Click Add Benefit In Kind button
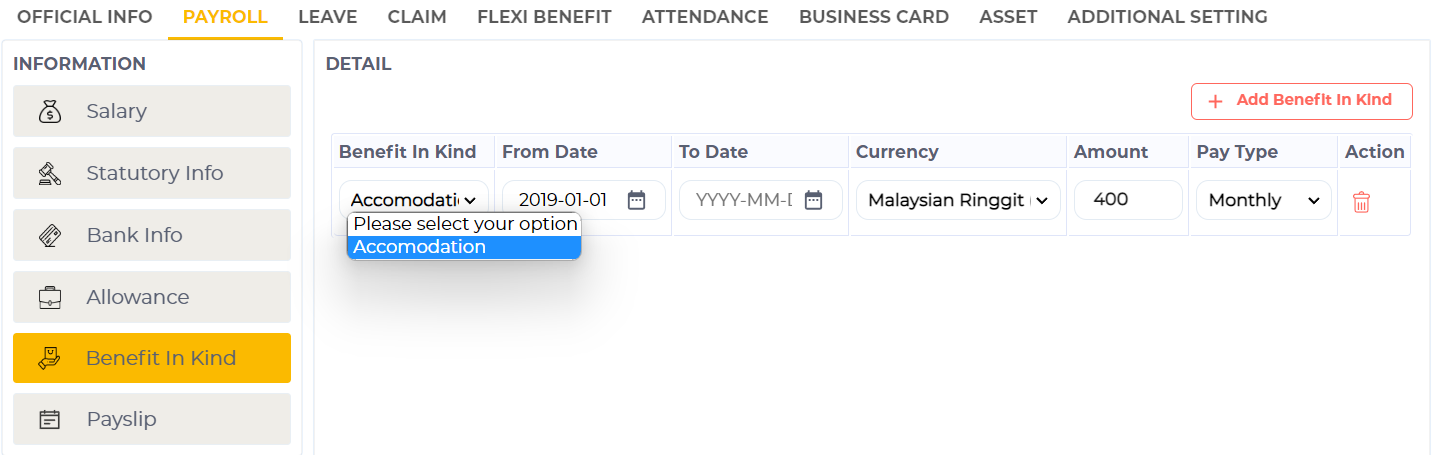This screenshot has width=1432, height=455. pyautogui.click(x=1301, y=101)
